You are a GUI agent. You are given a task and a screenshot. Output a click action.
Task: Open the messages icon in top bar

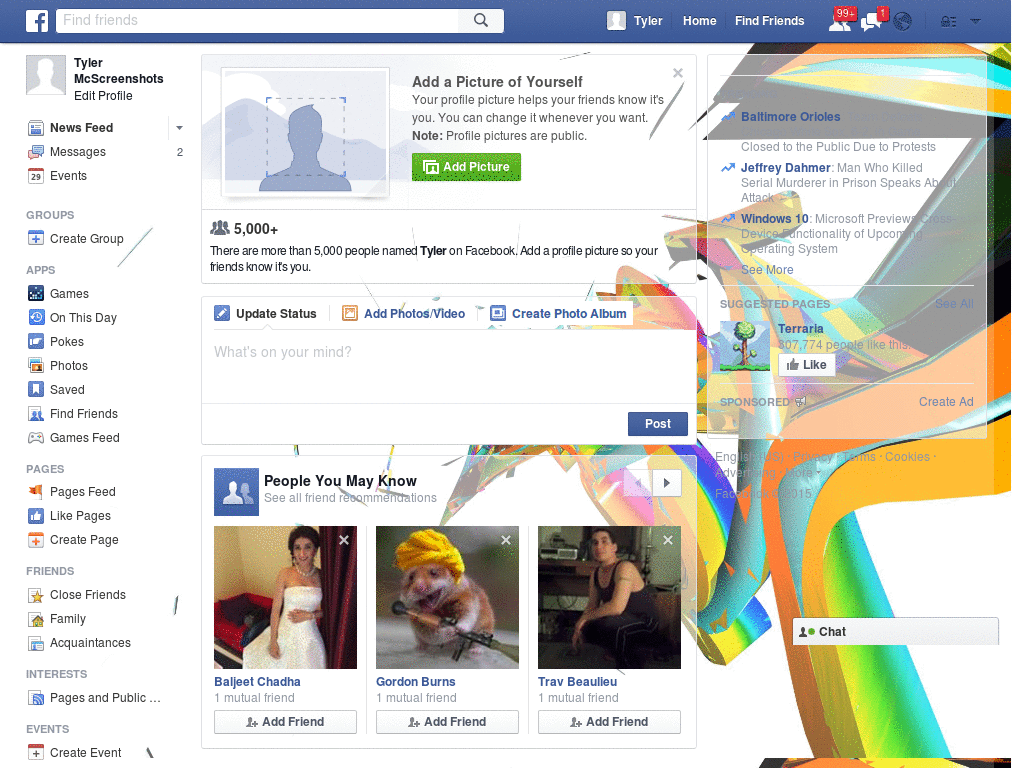pyautogui.click(x=871, y=22)
